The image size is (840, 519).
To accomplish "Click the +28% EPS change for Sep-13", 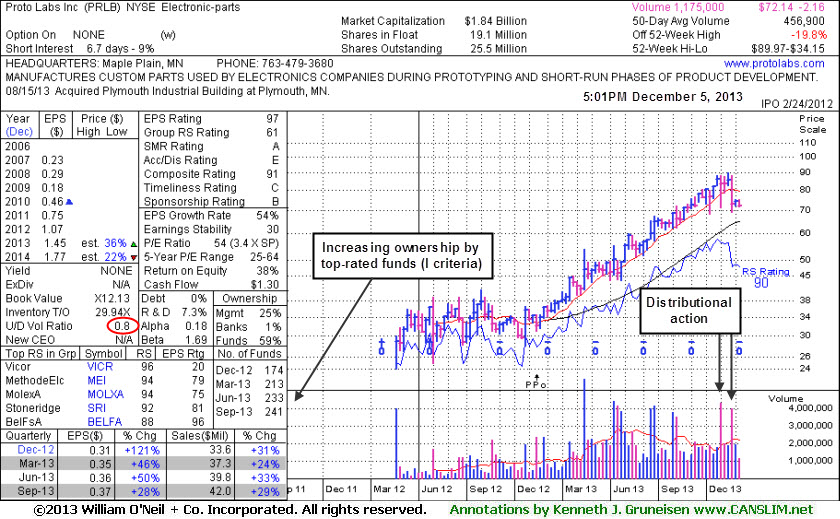I will coord(145,491).
